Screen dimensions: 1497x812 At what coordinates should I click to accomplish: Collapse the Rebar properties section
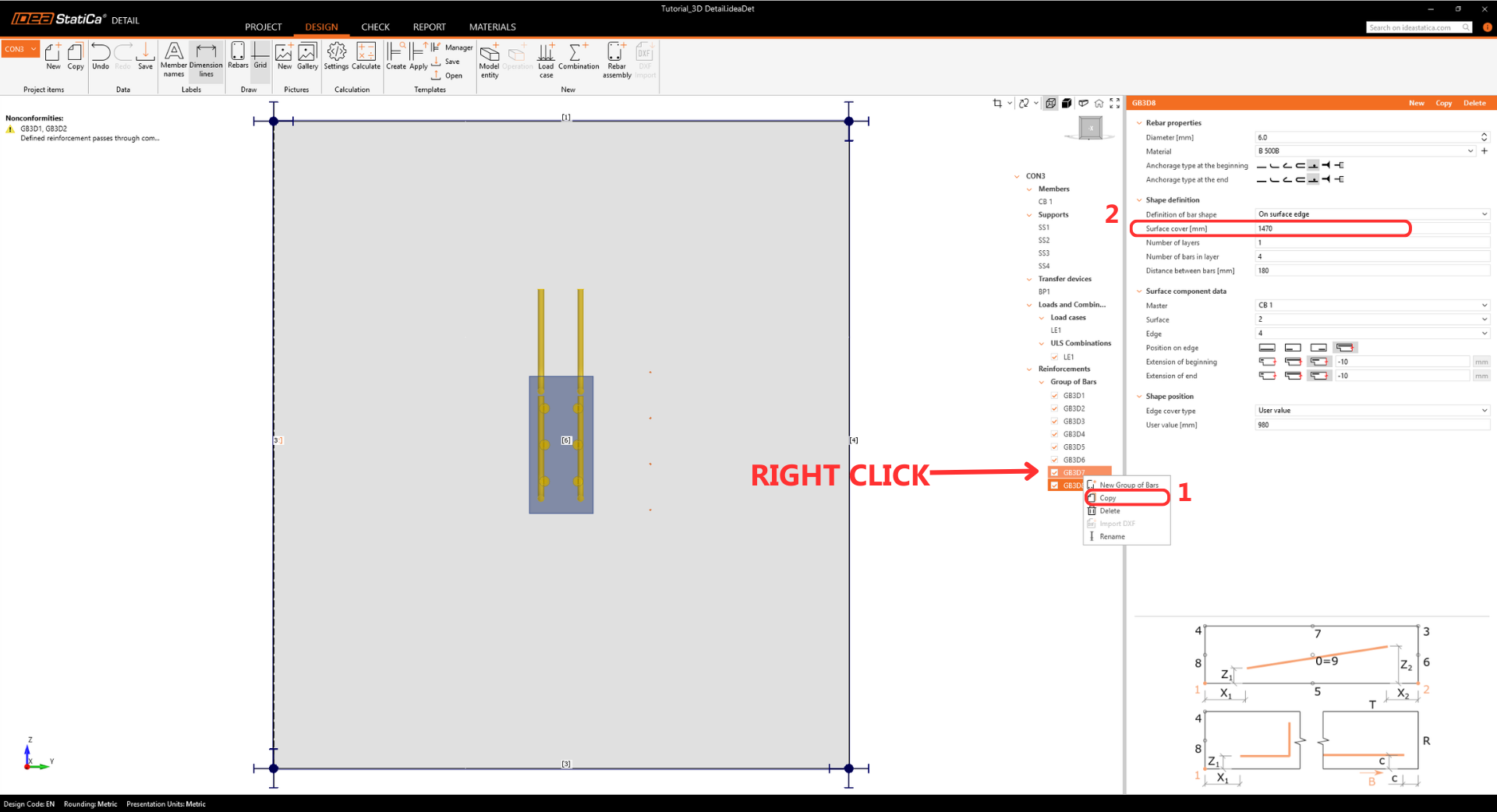pos(1139,123)
